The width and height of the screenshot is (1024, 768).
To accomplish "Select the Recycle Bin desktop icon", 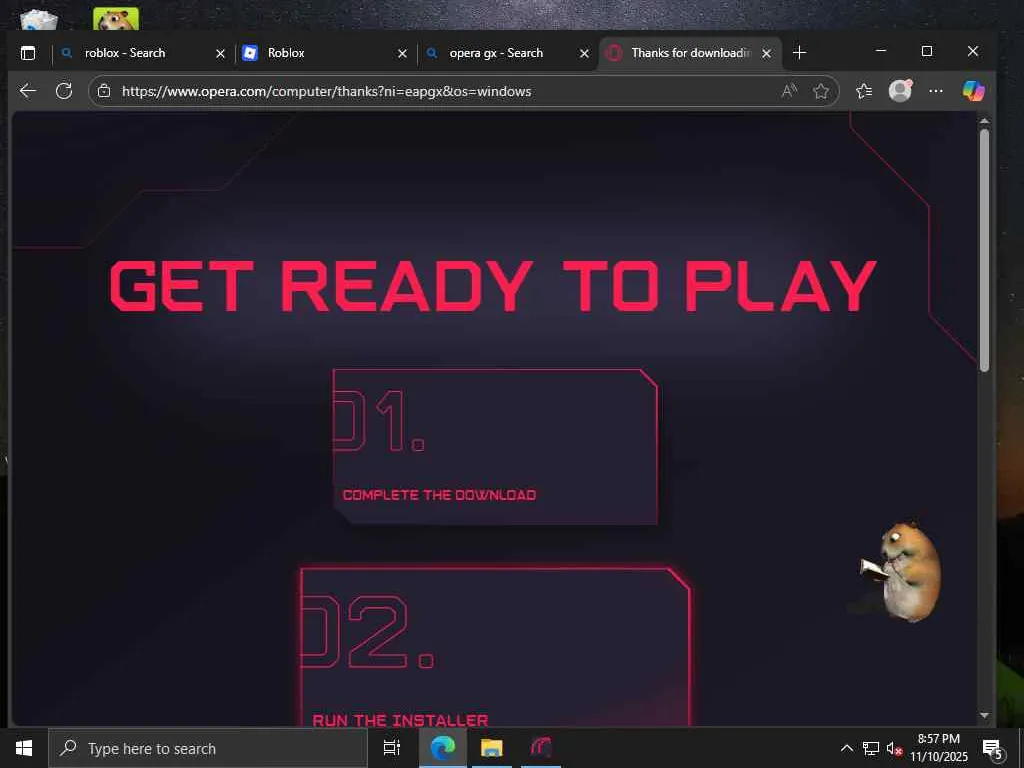I will [x=39, y=20].
